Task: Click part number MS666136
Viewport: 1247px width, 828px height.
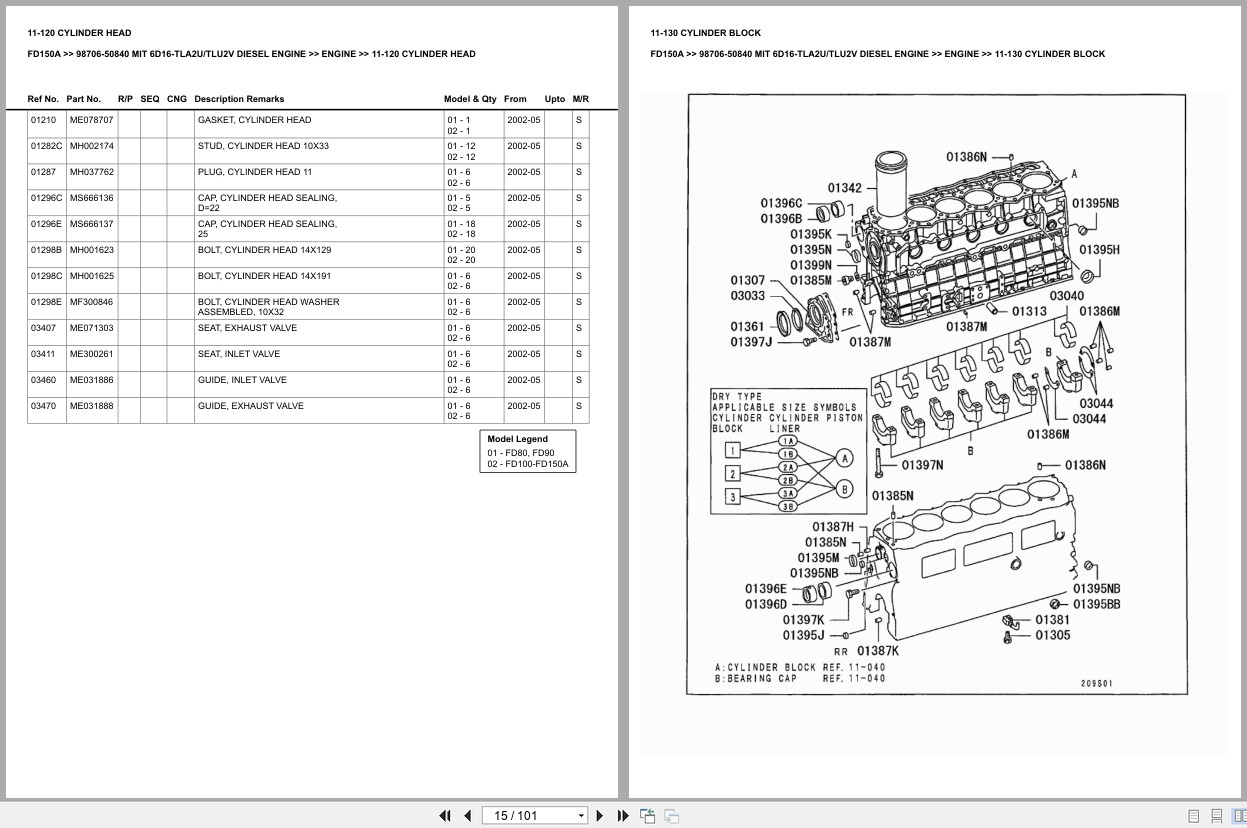Action: (91, 198)
